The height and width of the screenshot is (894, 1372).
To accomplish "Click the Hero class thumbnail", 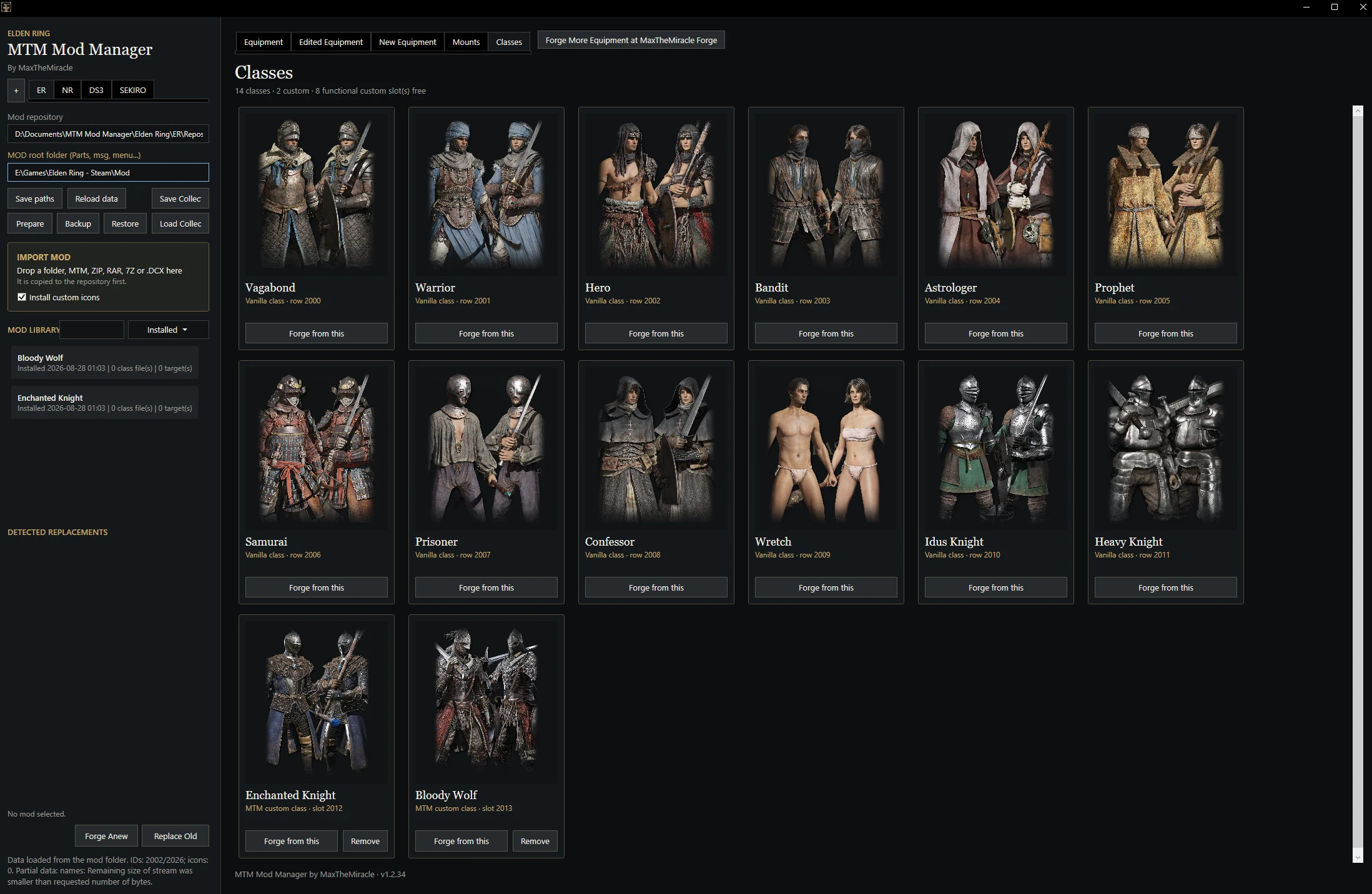I will (656, 195).
